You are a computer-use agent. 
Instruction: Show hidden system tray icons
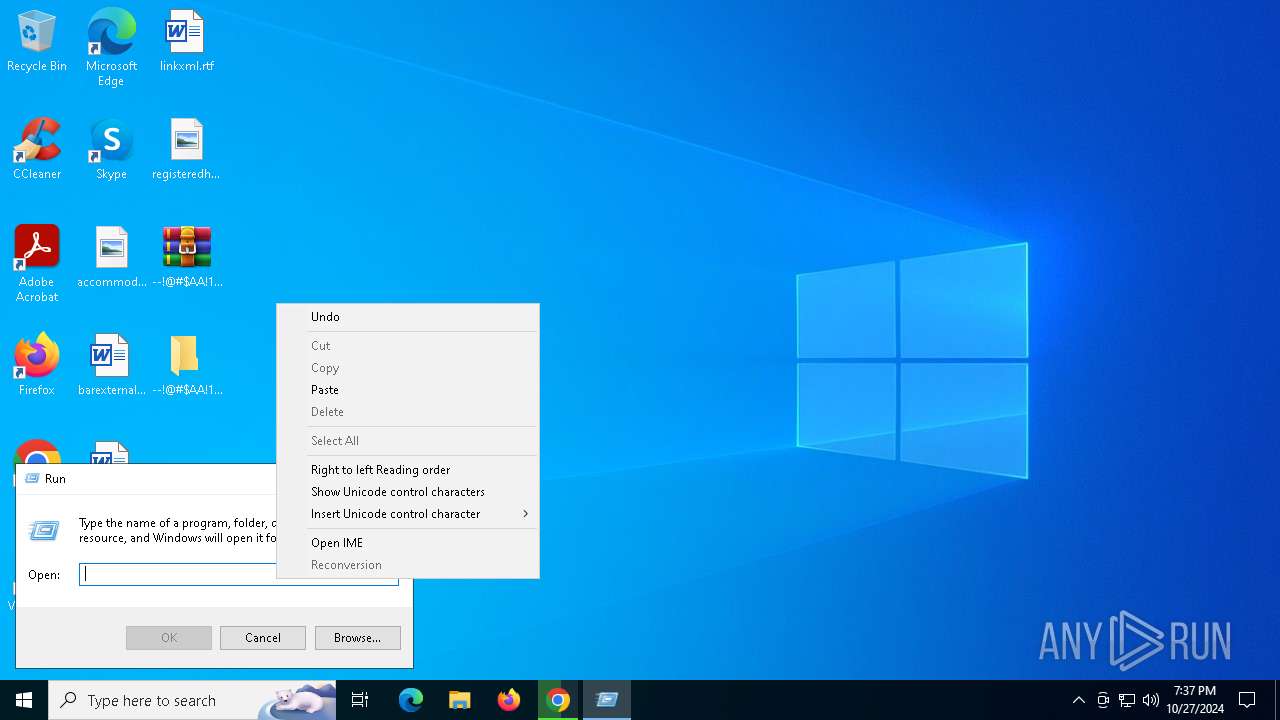tap(1078, 700)
